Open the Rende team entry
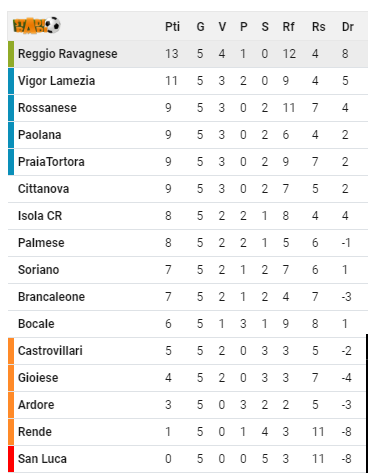The height and width of the screenshot is (473, 368). pos(35,432)
